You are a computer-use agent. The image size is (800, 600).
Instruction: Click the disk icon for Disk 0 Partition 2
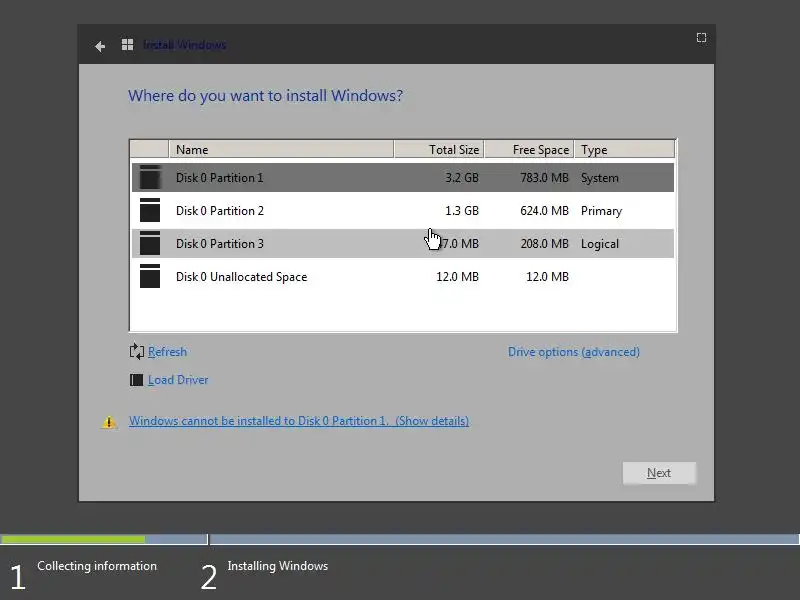point(150,210)
